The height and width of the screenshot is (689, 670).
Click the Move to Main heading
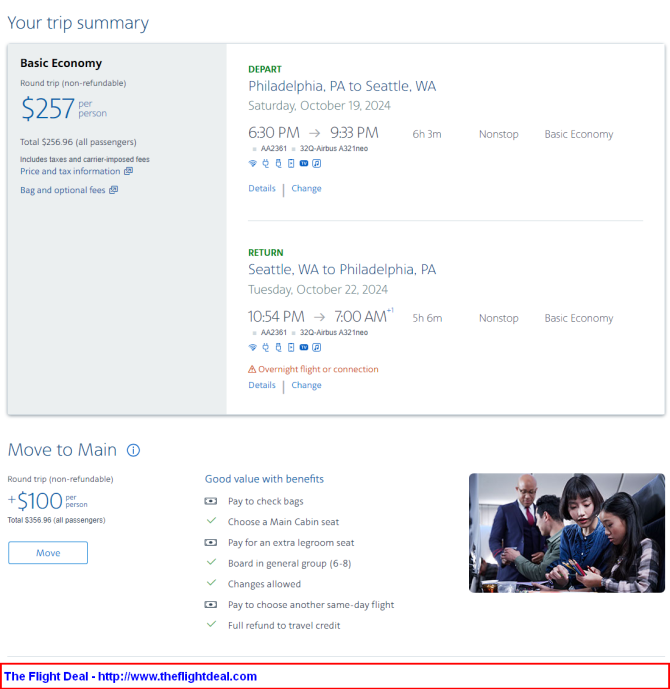(x=62, y=450)
